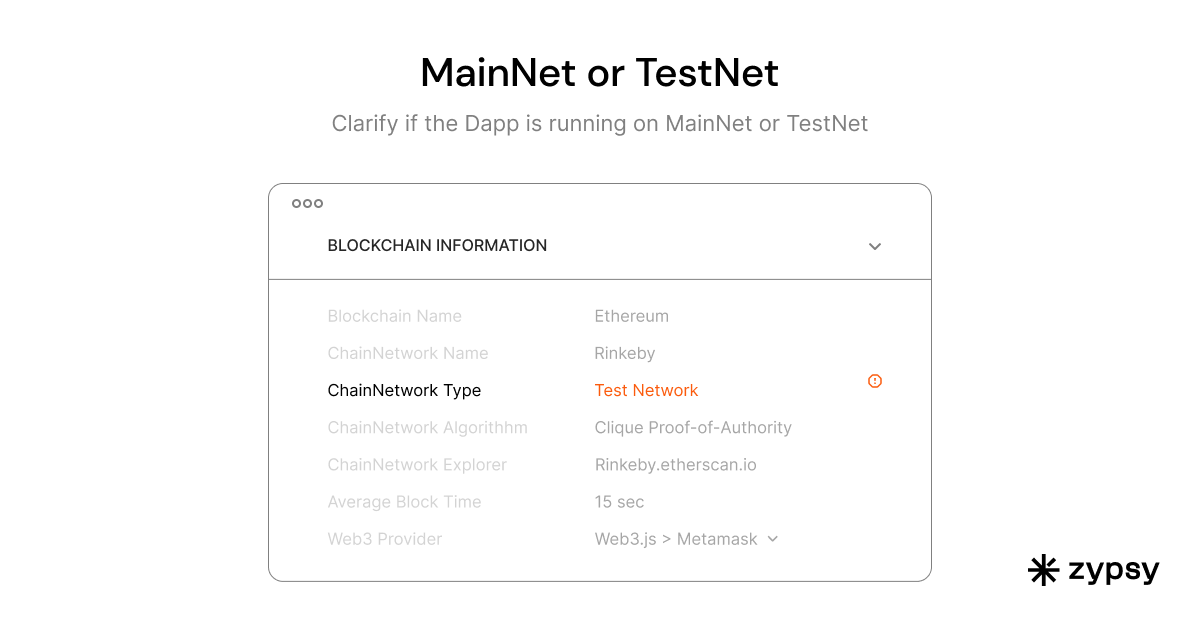The width and height of the screenshot is (1200, 630).
Task: Open the Web3 Provider dropdown arrow
Action: [773, 539]
